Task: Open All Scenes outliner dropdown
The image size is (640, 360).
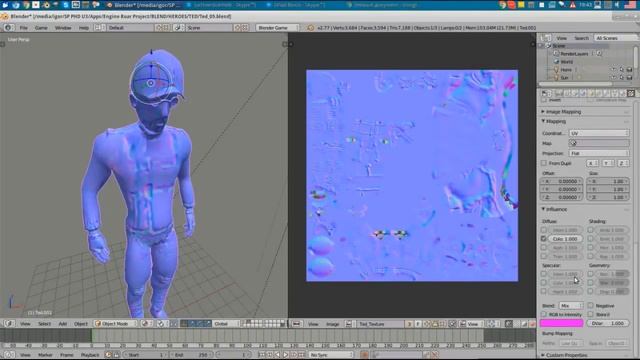Action: 615,38
